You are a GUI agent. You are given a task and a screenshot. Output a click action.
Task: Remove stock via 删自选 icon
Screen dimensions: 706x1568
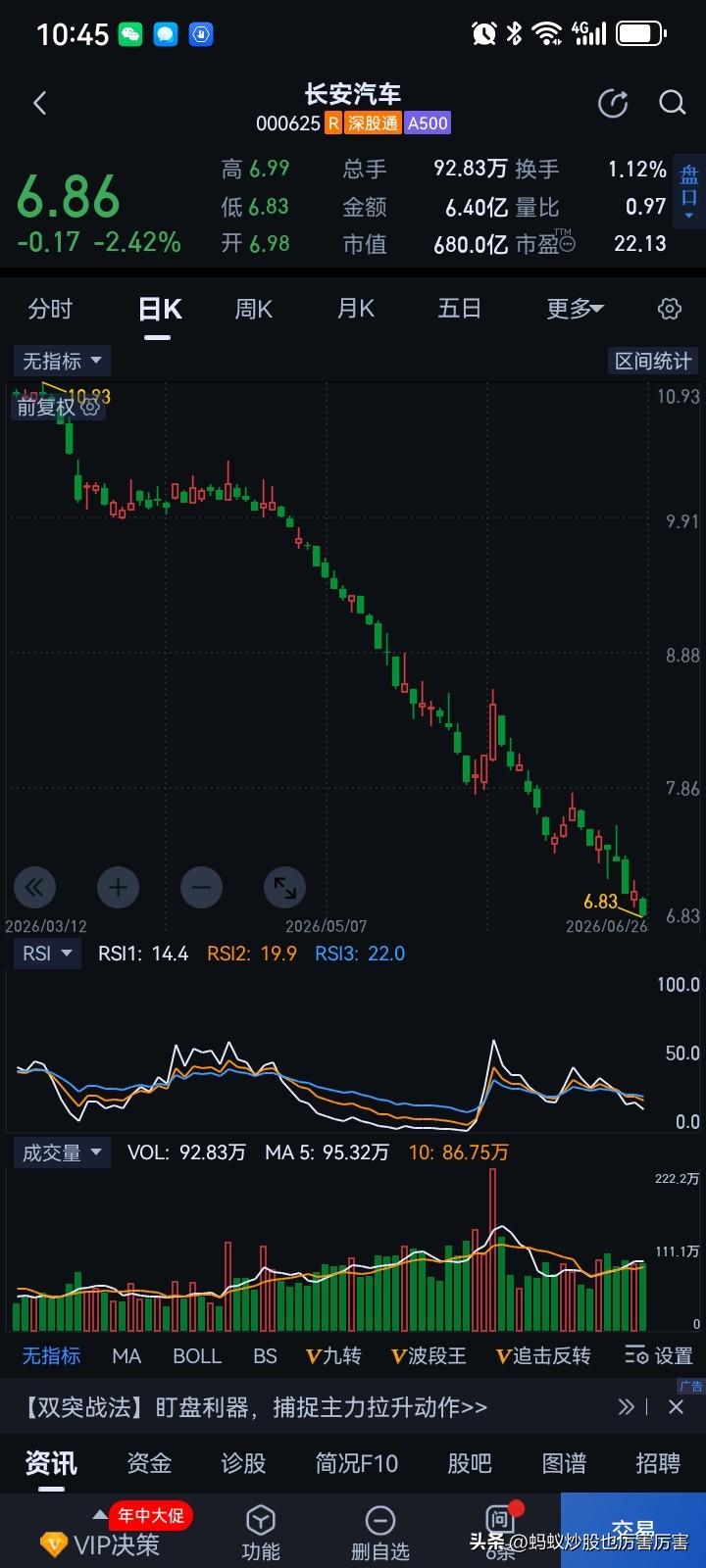coord(380,1533)
